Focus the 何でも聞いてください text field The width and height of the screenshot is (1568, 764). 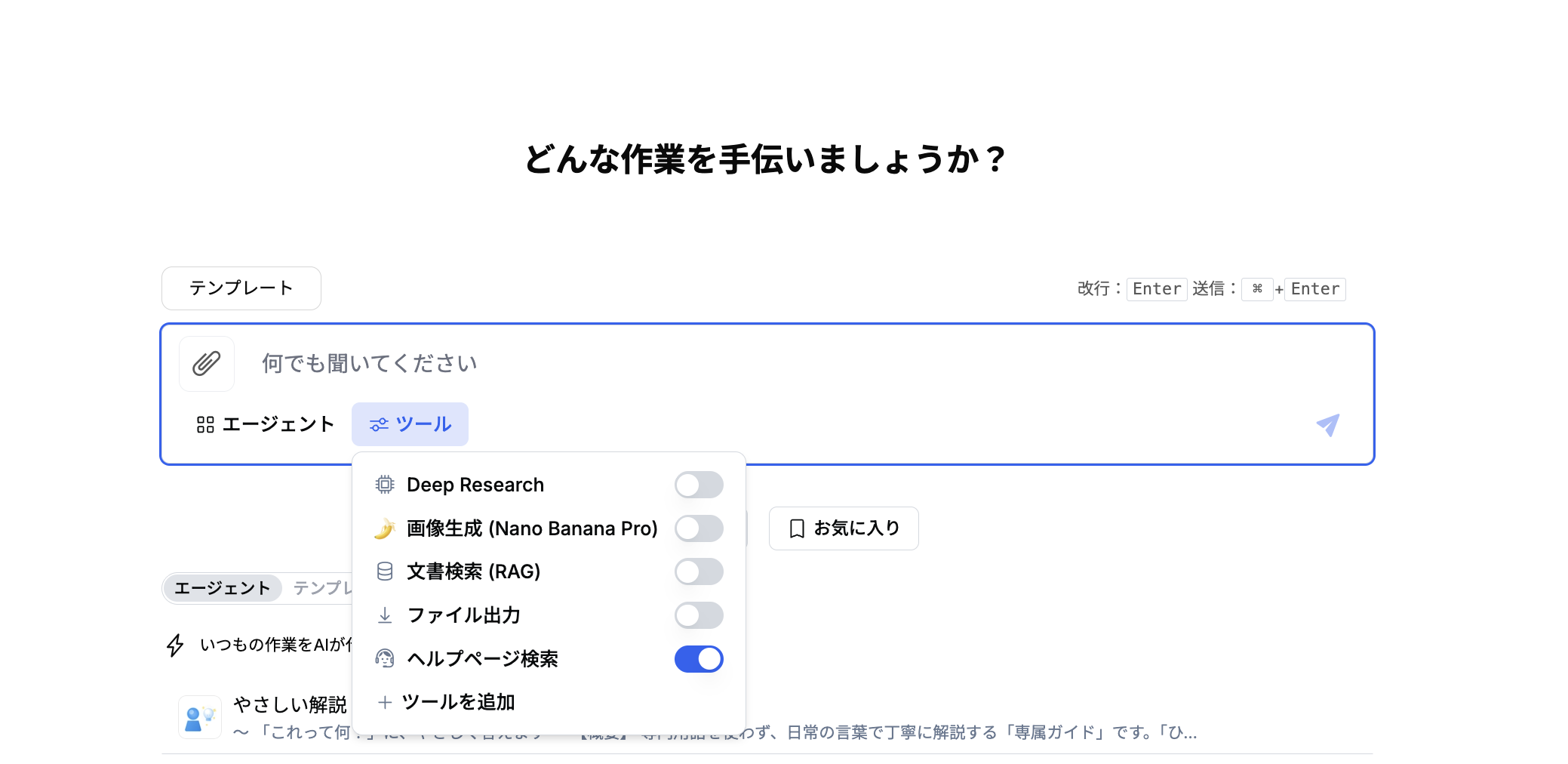[x=777, y=364]
